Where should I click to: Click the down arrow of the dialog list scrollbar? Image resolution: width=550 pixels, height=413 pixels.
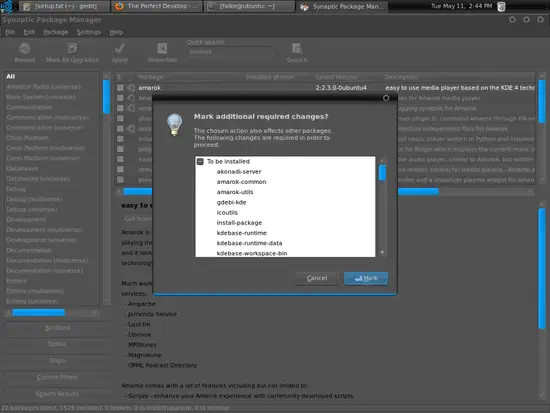coord(382,252)
